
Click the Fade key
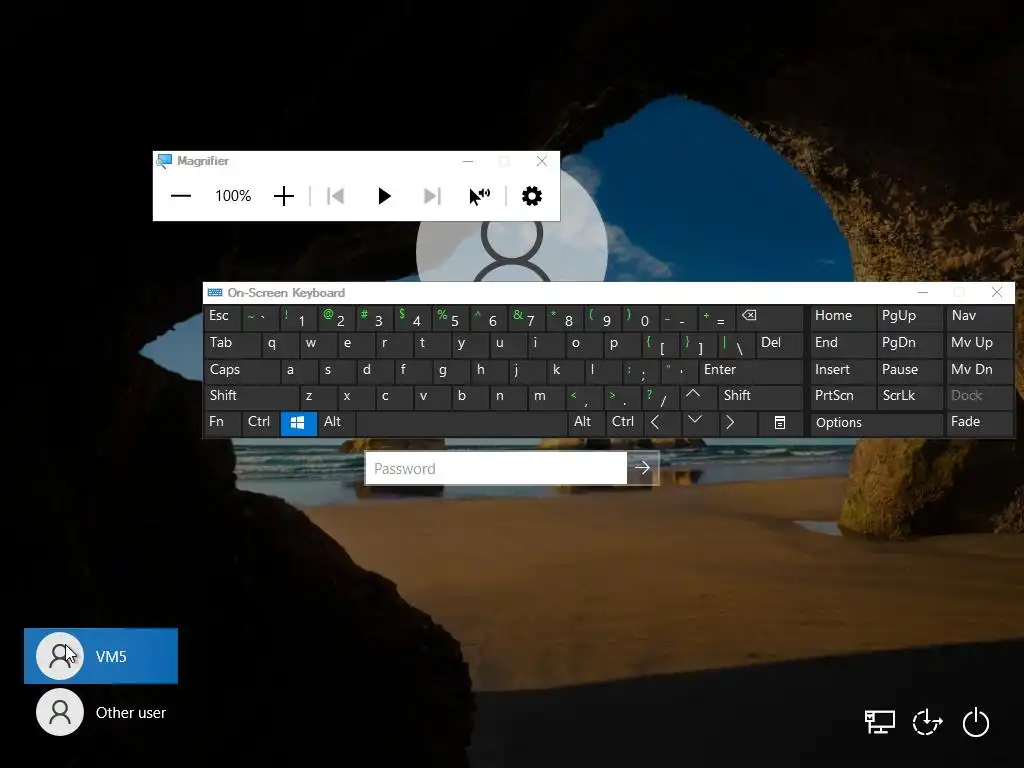click(x=979, y=423)
